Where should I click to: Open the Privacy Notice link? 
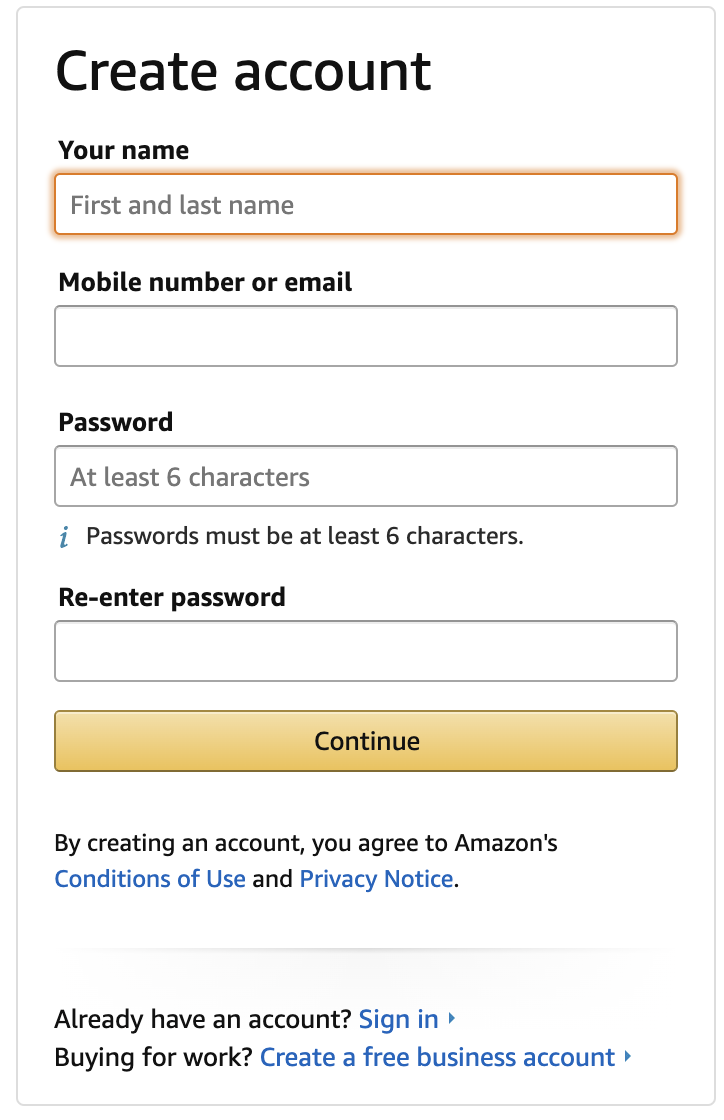tap(377, 879)
